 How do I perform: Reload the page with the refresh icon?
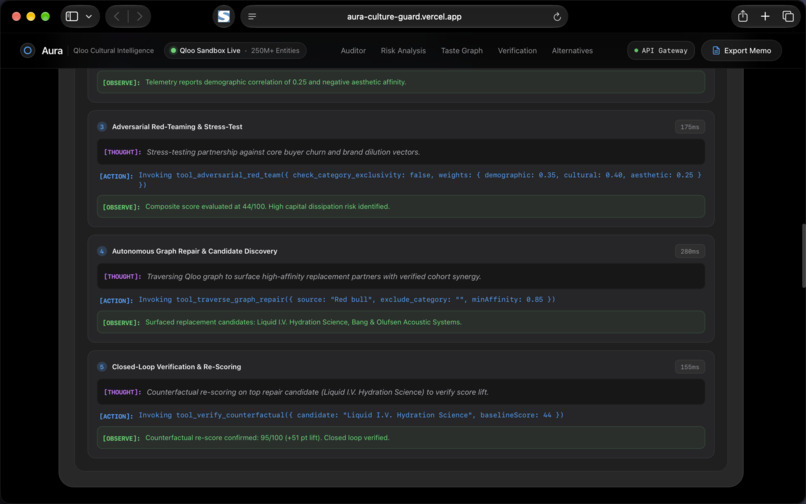click(x=557, y=16)
